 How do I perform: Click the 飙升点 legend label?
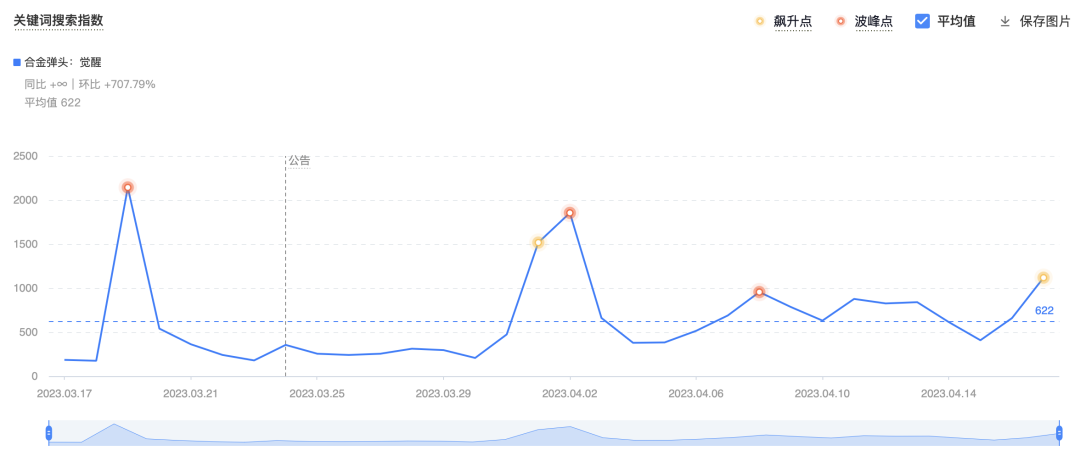pyautogui.click(x=792, y=21)
